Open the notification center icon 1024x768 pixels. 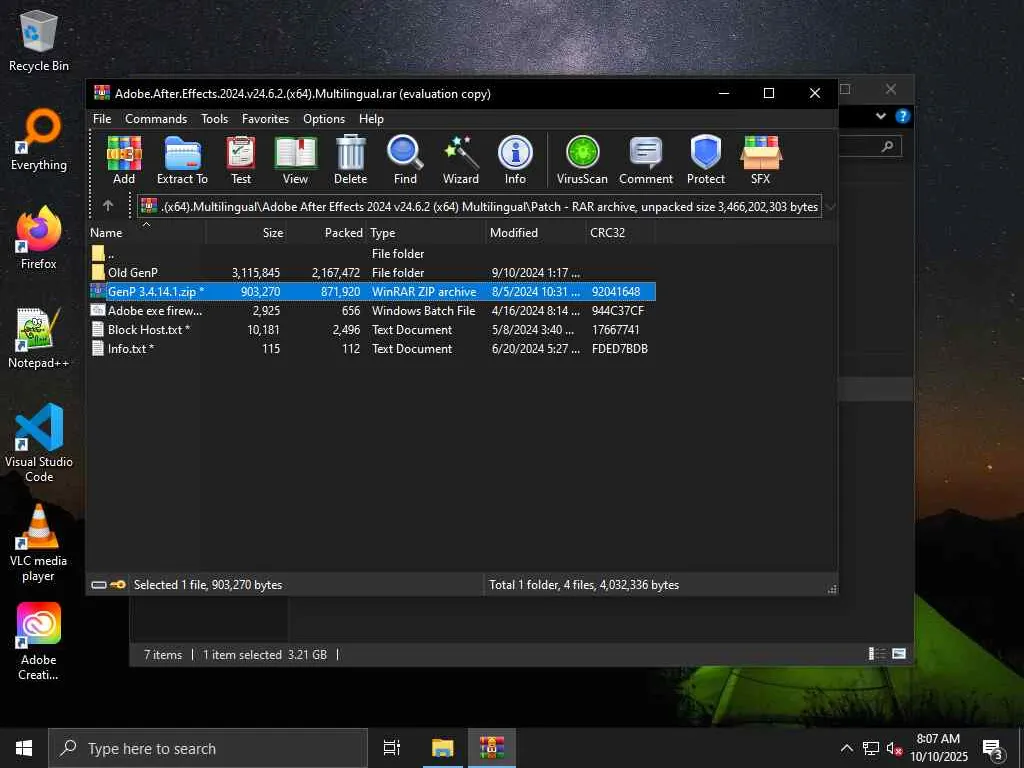coord(993,749)
